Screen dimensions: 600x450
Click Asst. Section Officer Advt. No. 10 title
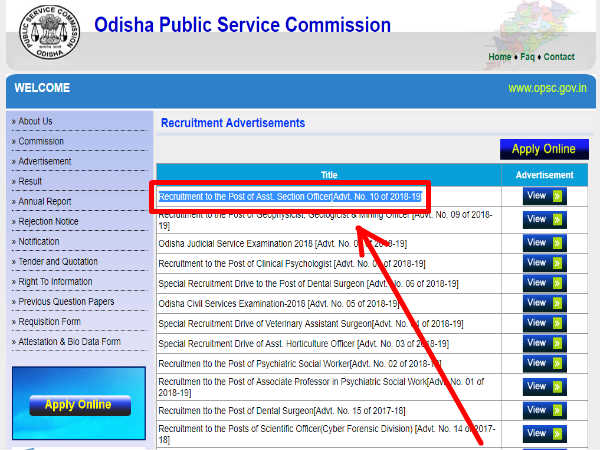pos(290,197)
